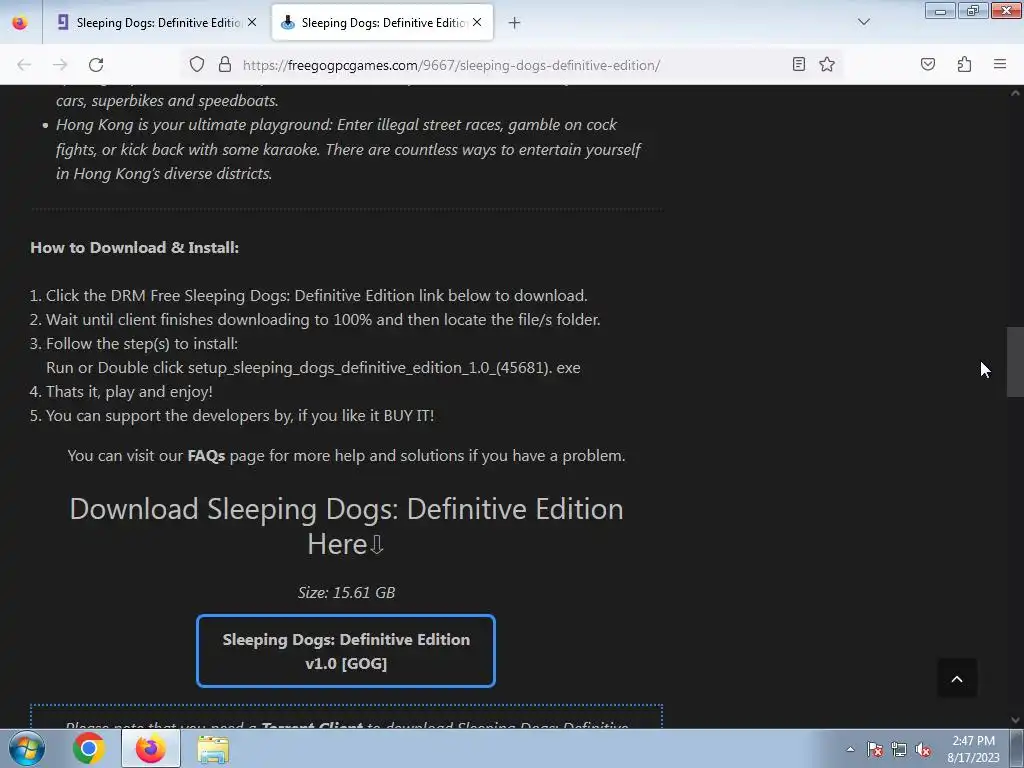Open the tracking protection shield icon
The image size is (1024, 768).
point(197,65)
